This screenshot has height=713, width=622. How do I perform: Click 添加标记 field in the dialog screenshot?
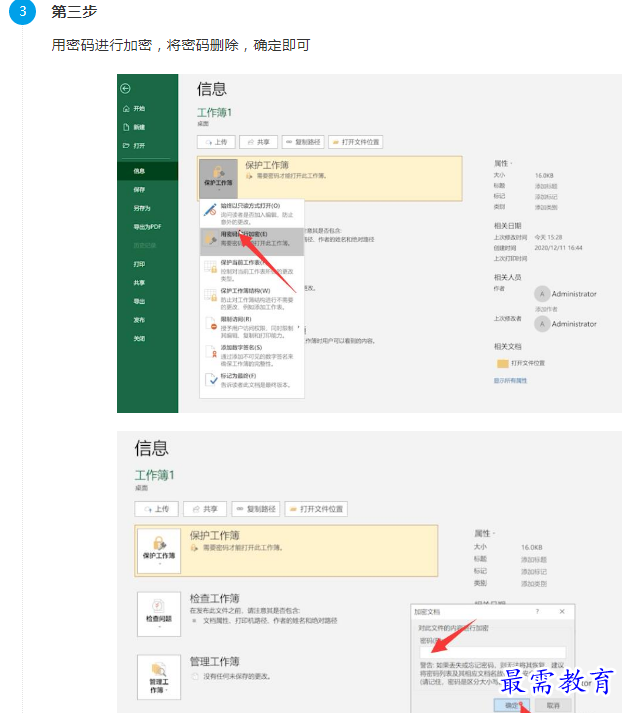(x=534, y=572)
